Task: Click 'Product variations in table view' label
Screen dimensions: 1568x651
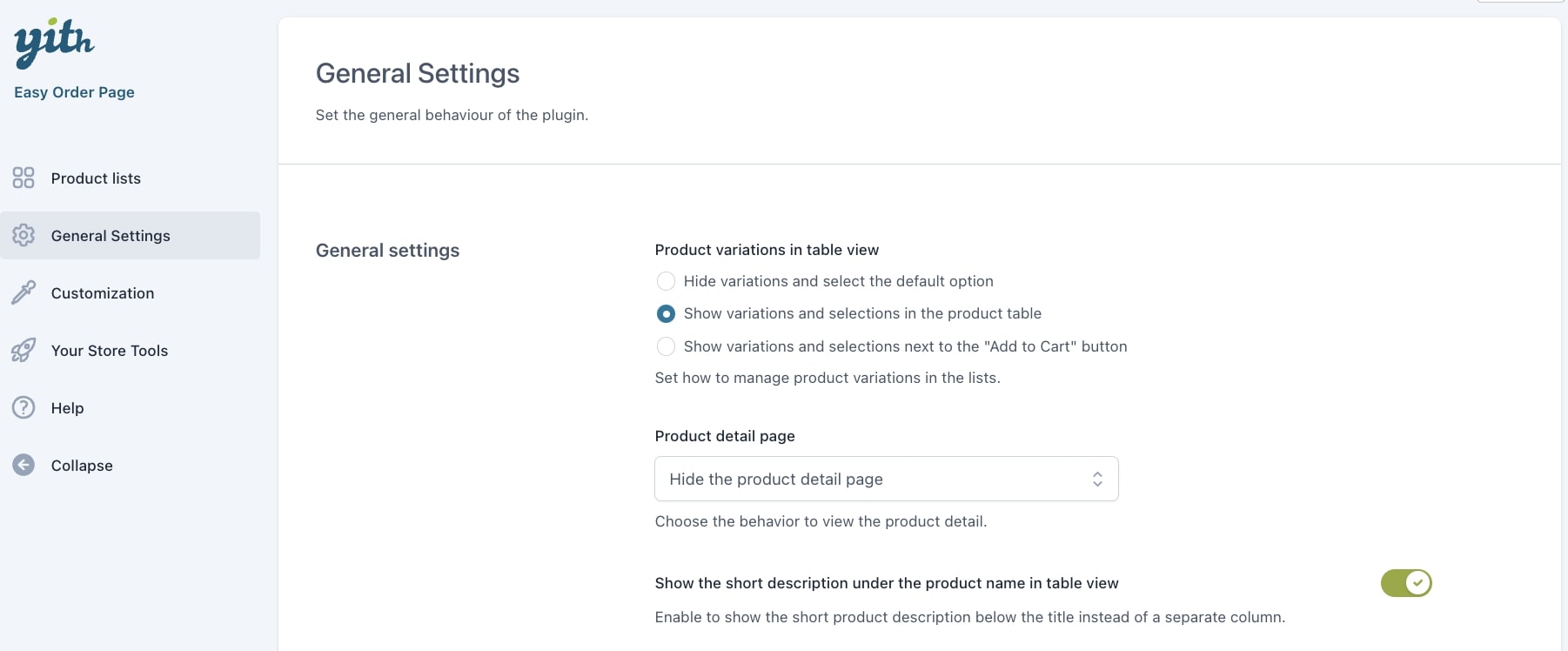Action: 767,250
